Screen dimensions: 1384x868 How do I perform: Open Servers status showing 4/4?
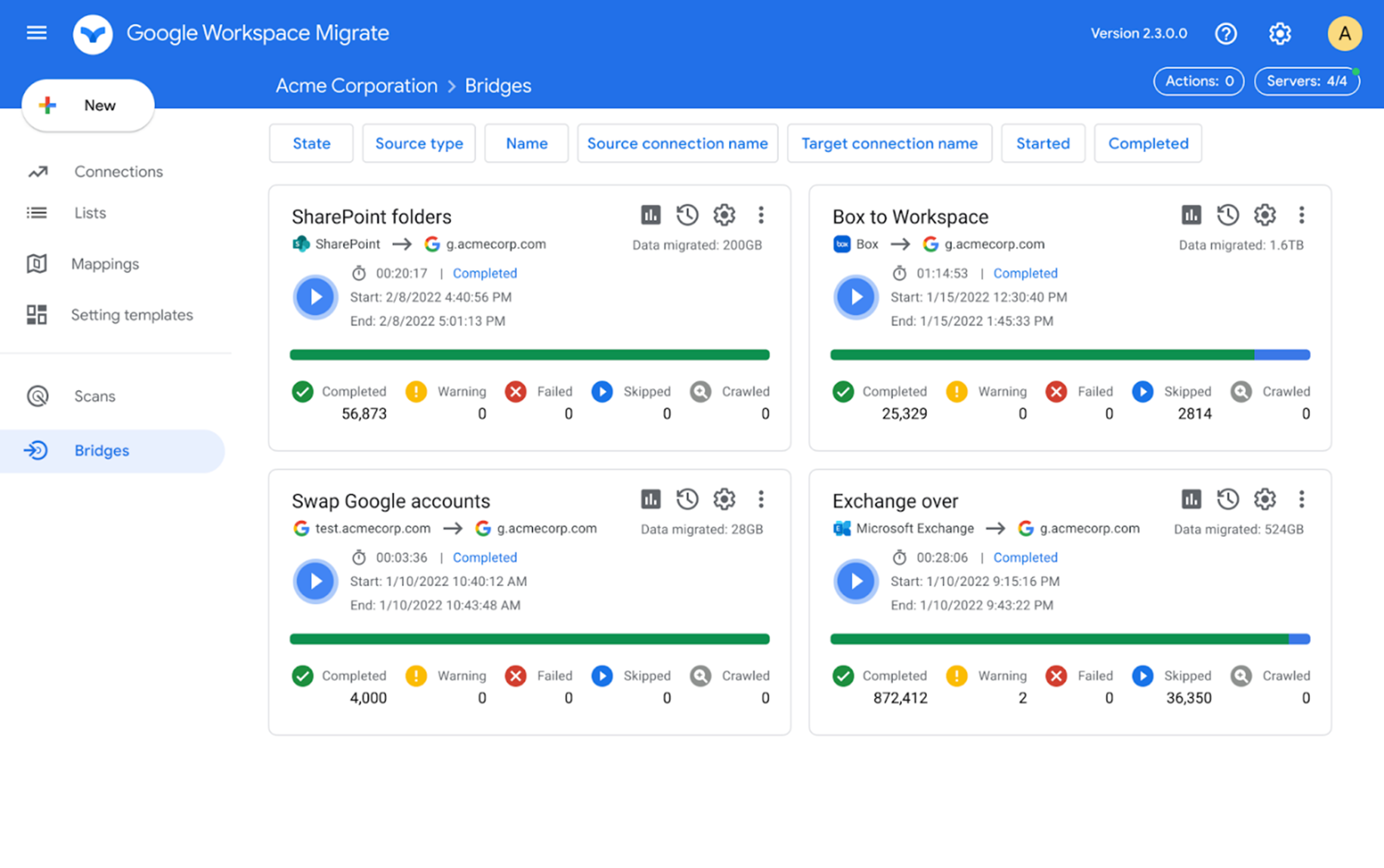click(x=1307, y=81)
